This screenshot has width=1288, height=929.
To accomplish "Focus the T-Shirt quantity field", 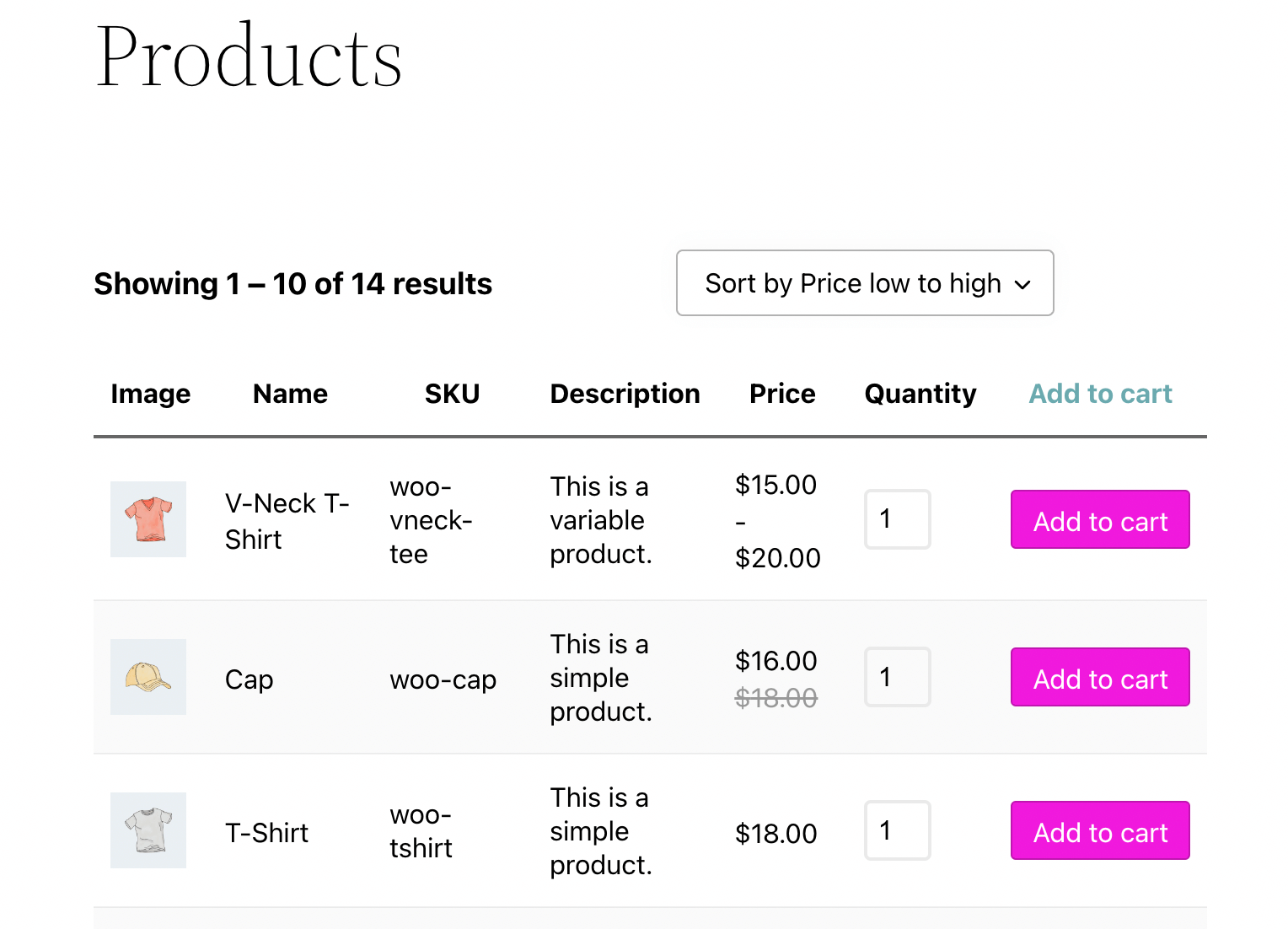I will coord(898,830).
